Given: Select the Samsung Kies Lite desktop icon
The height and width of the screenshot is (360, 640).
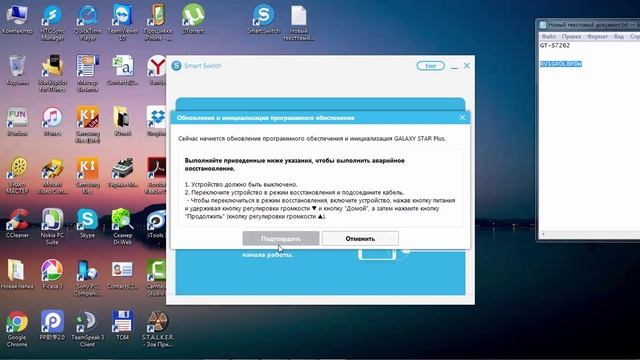Looking at the screenshot, I should [87, 125].
